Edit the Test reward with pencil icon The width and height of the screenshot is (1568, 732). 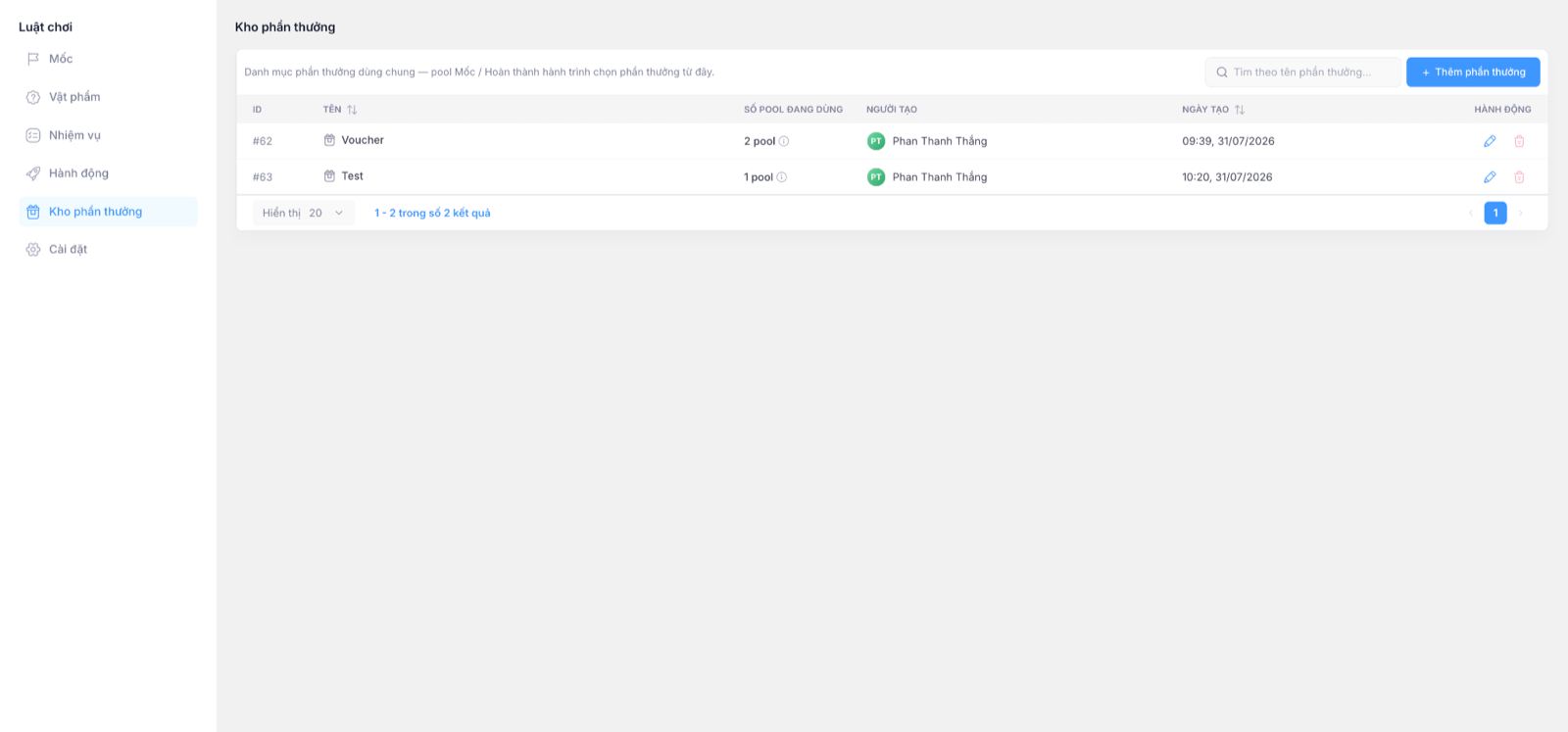pos(1490,177)
